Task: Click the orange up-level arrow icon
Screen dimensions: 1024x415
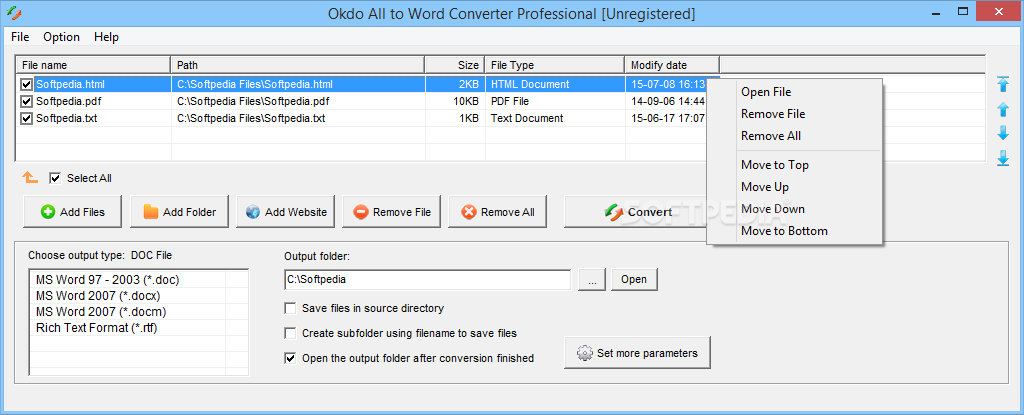Action: click(30, 177)
